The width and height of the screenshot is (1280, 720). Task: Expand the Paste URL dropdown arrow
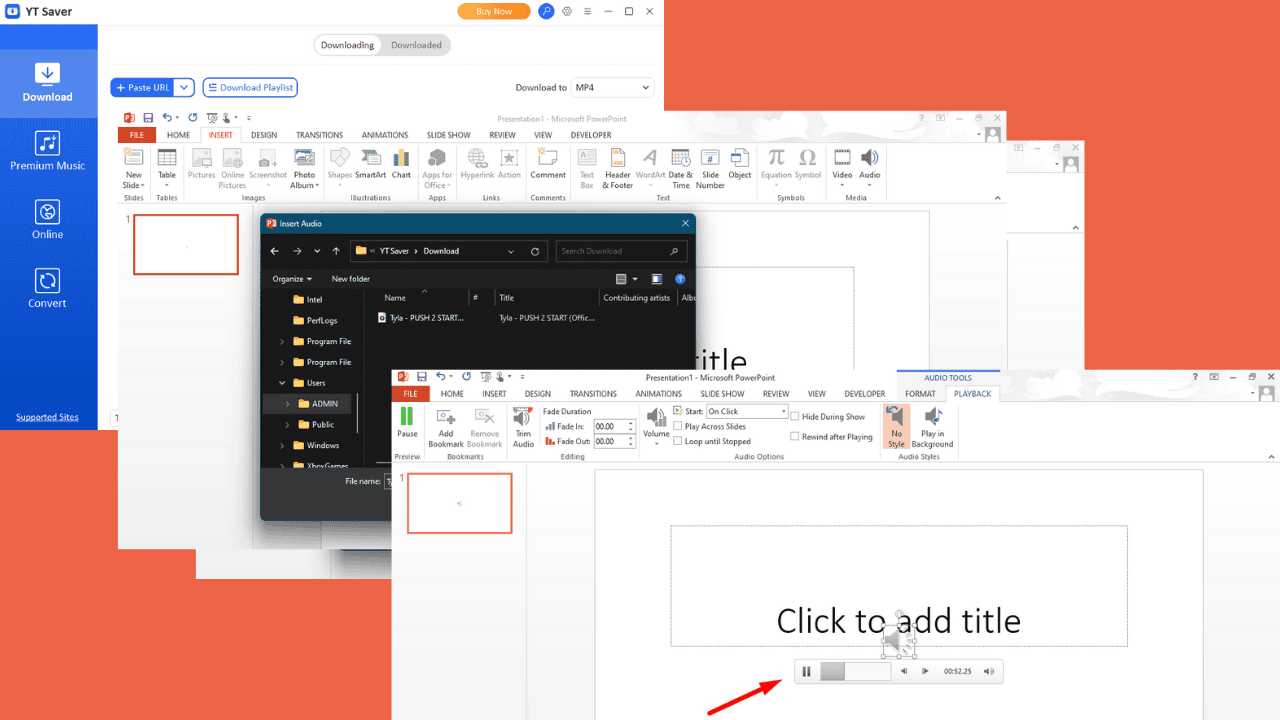(185, 88)
